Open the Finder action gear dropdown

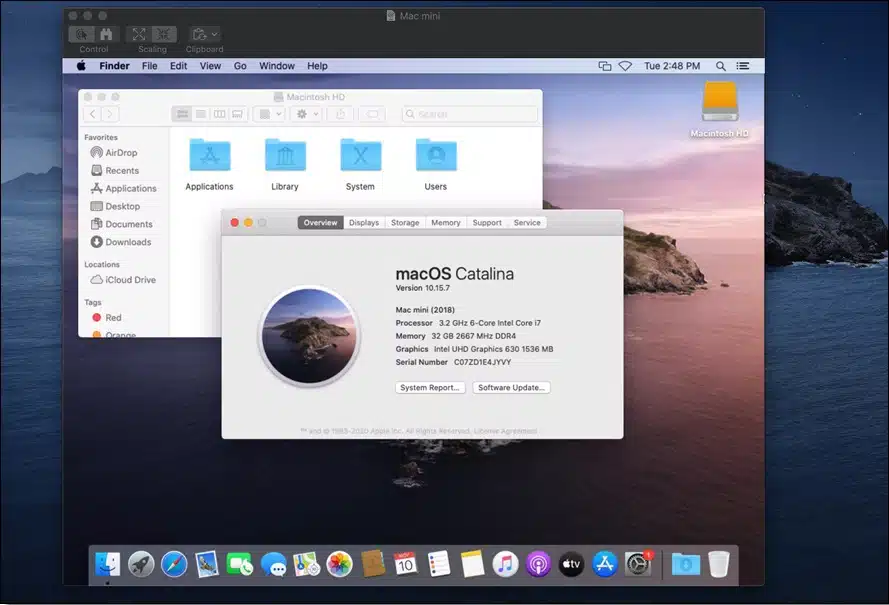(x=304, y=114)
